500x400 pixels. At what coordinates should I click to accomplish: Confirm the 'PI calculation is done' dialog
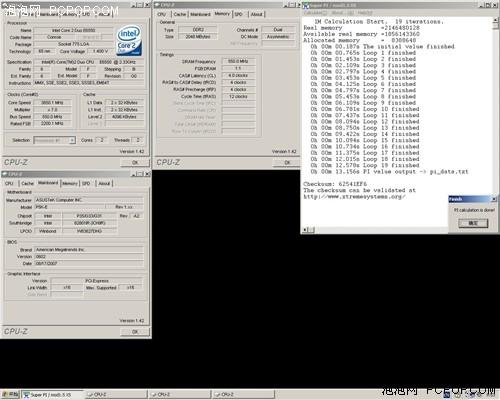pyautogui.click(x=473, y=223)
